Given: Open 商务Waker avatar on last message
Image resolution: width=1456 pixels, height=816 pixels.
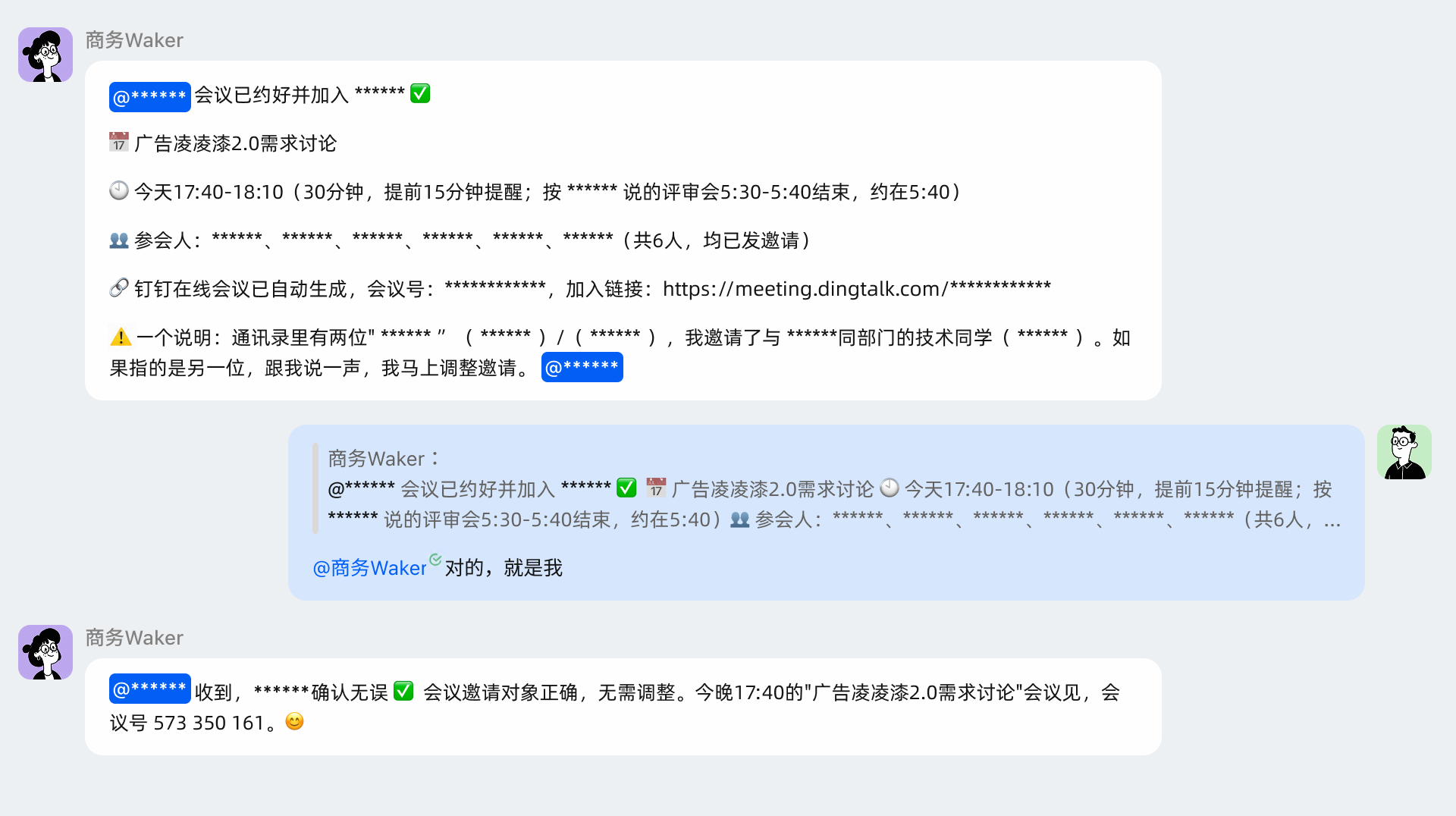Looking at the screenshot, I should coord(45,652).
